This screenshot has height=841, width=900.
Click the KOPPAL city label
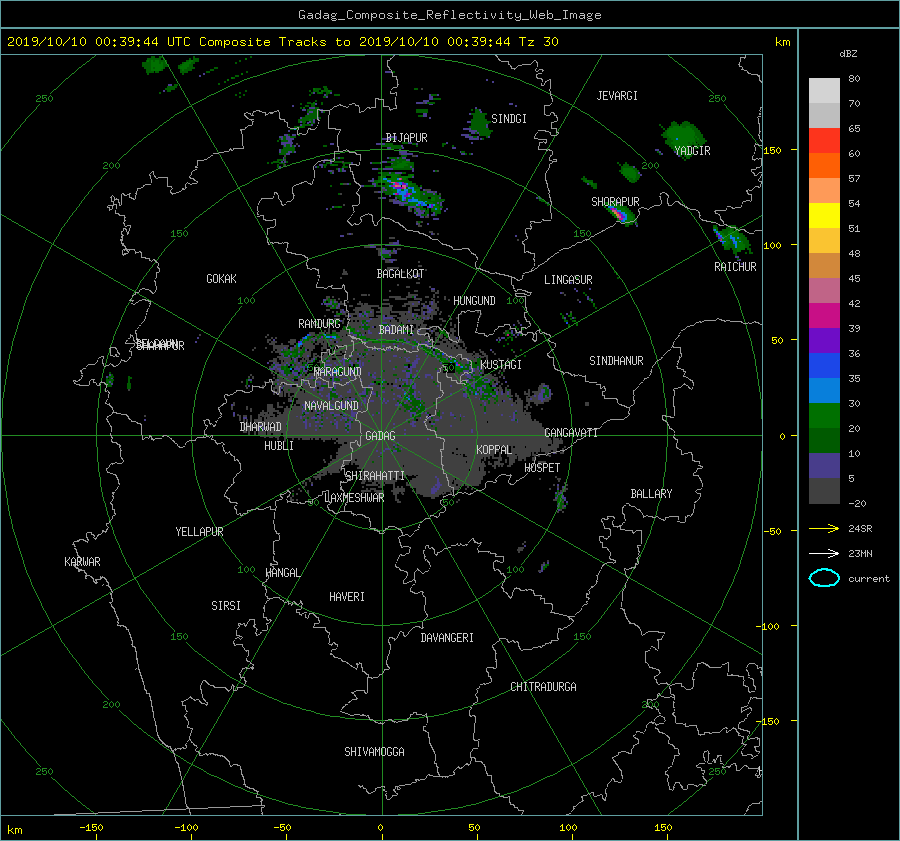[494, 450]
